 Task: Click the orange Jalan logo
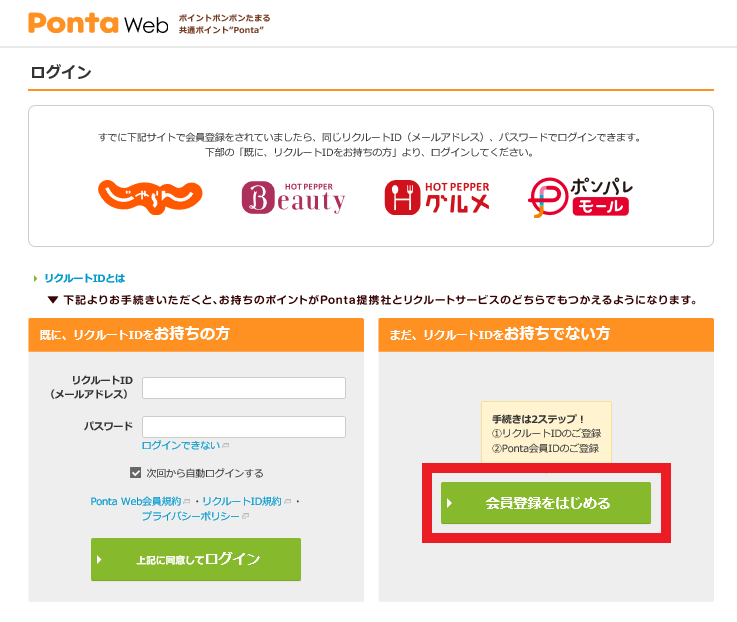pos(150,196)
